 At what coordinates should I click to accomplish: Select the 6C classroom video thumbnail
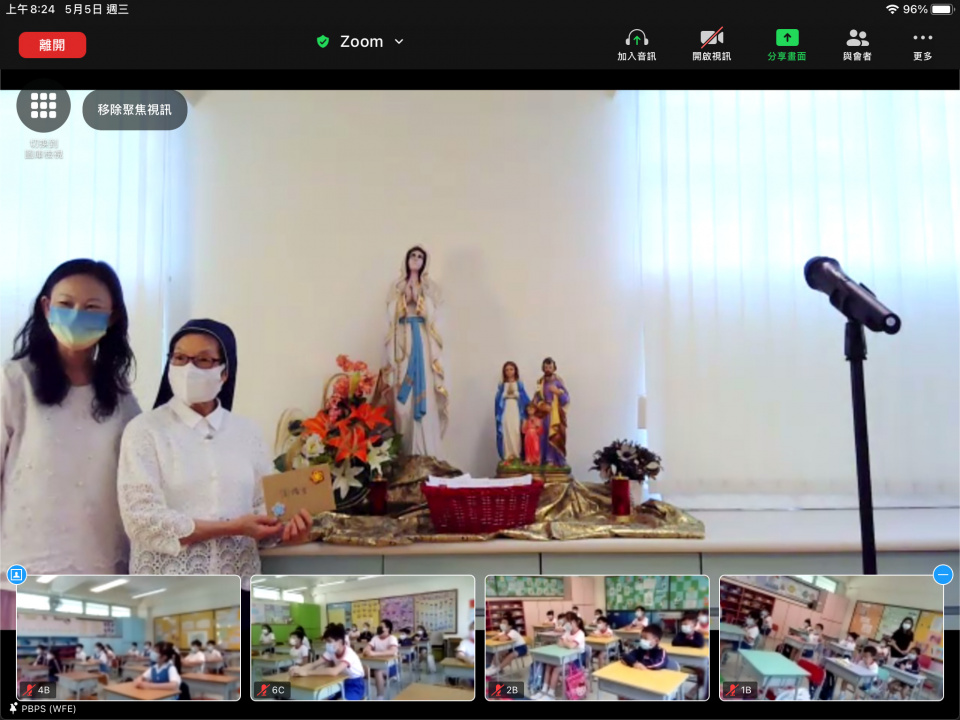(x=362, y=635)
